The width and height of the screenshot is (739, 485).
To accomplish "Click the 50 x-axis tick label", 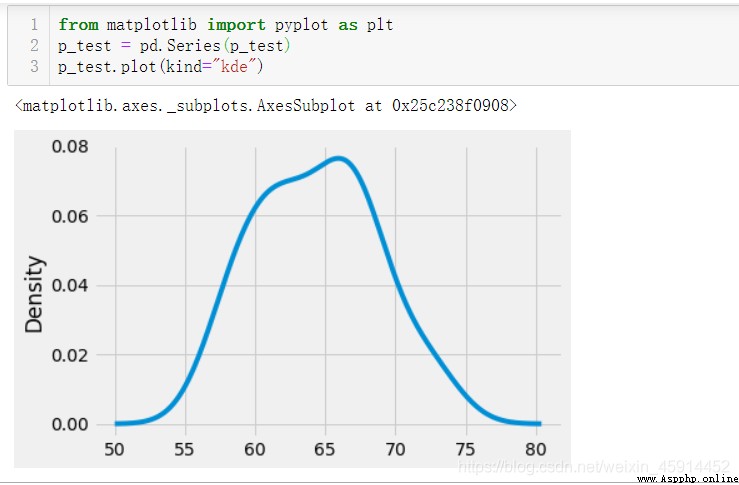I will click(115, 450).
